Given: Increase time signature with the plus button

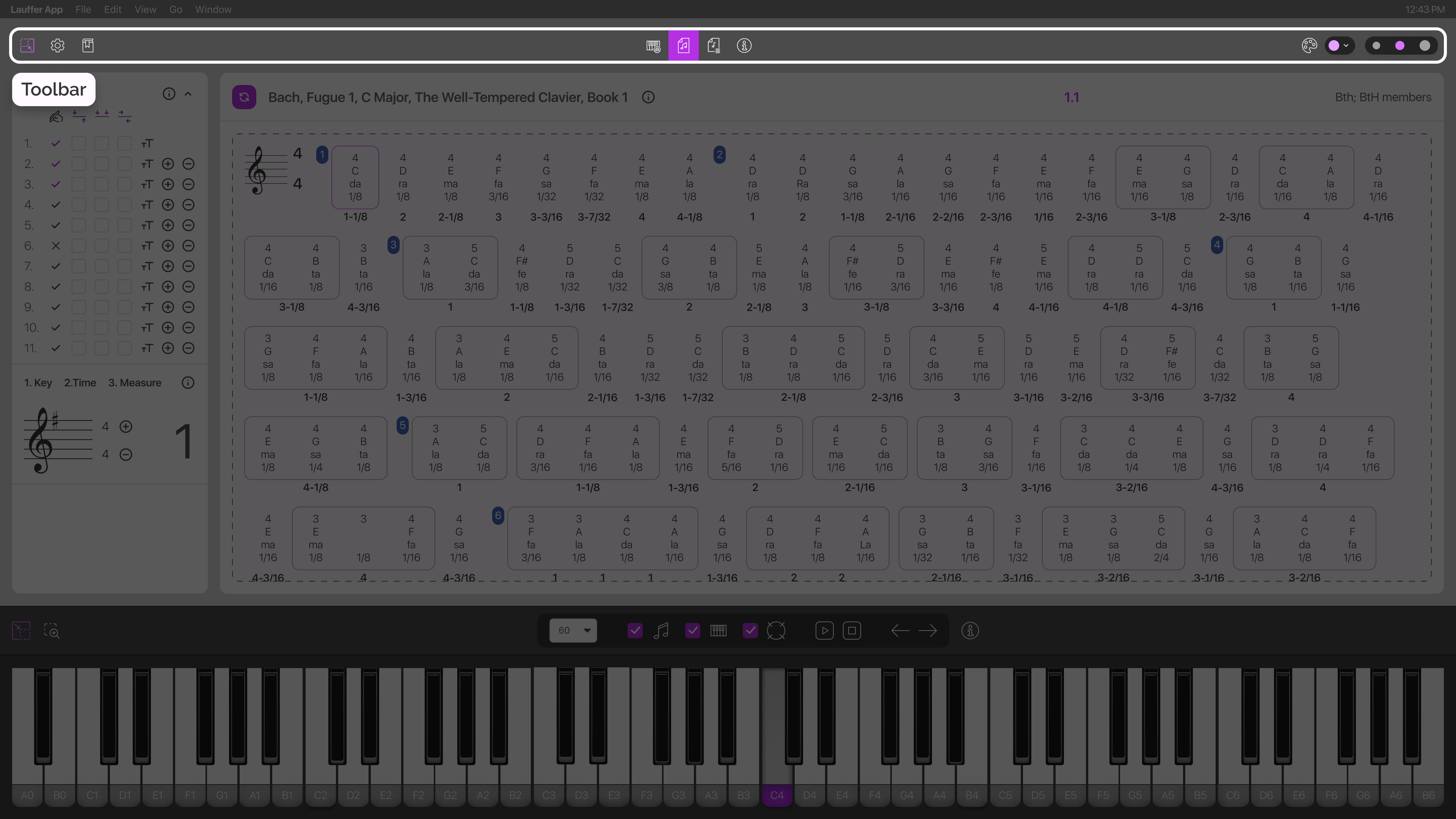Looking at the screenshot, I should point(126,427).
